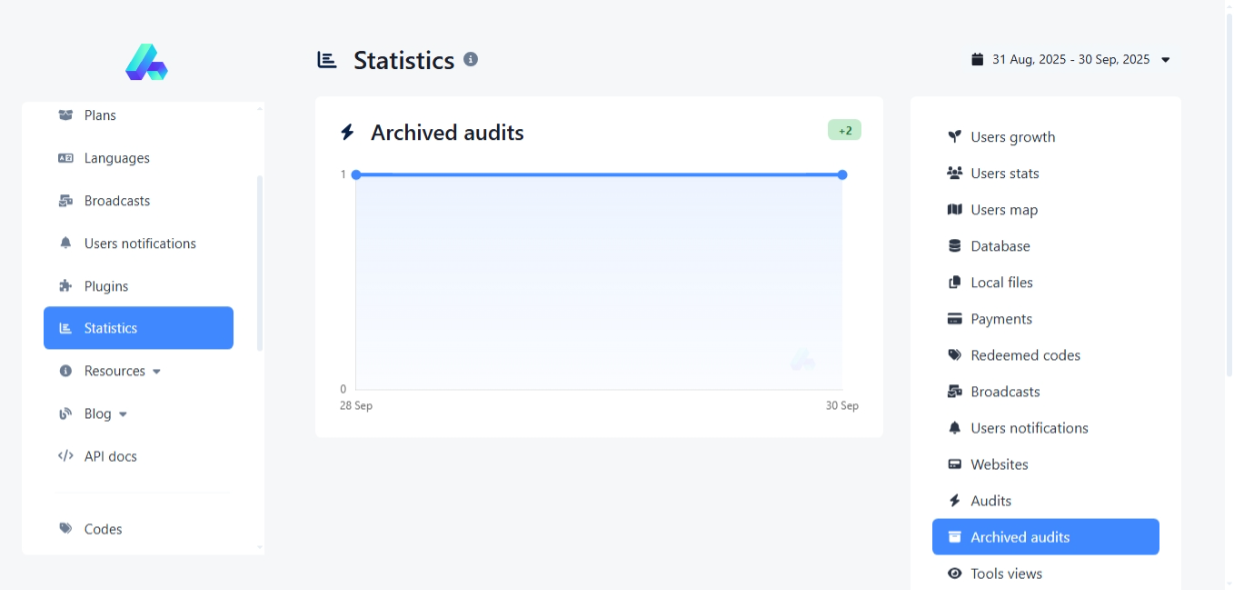Click the sidebar vertical scrollbar
Viewport: 1234px width, 590px height.
tap(260, 262)
